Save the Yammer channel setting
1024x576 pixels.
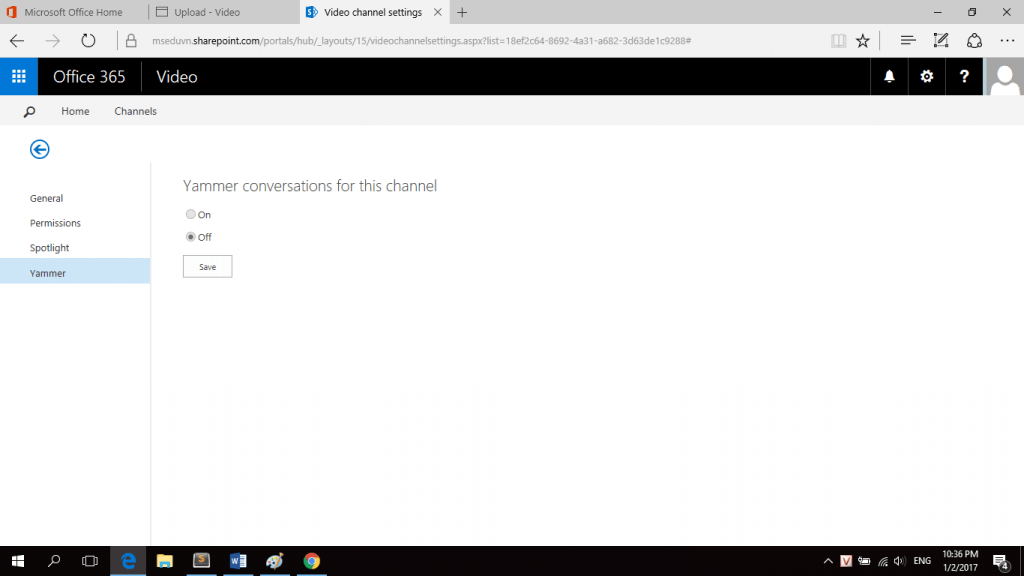pyautogui.click(x=208, y=266)
